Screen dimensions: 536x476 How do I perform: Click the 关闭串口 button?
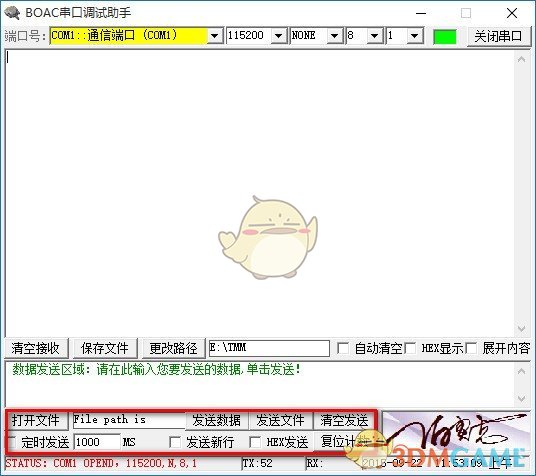click(498, 36)
